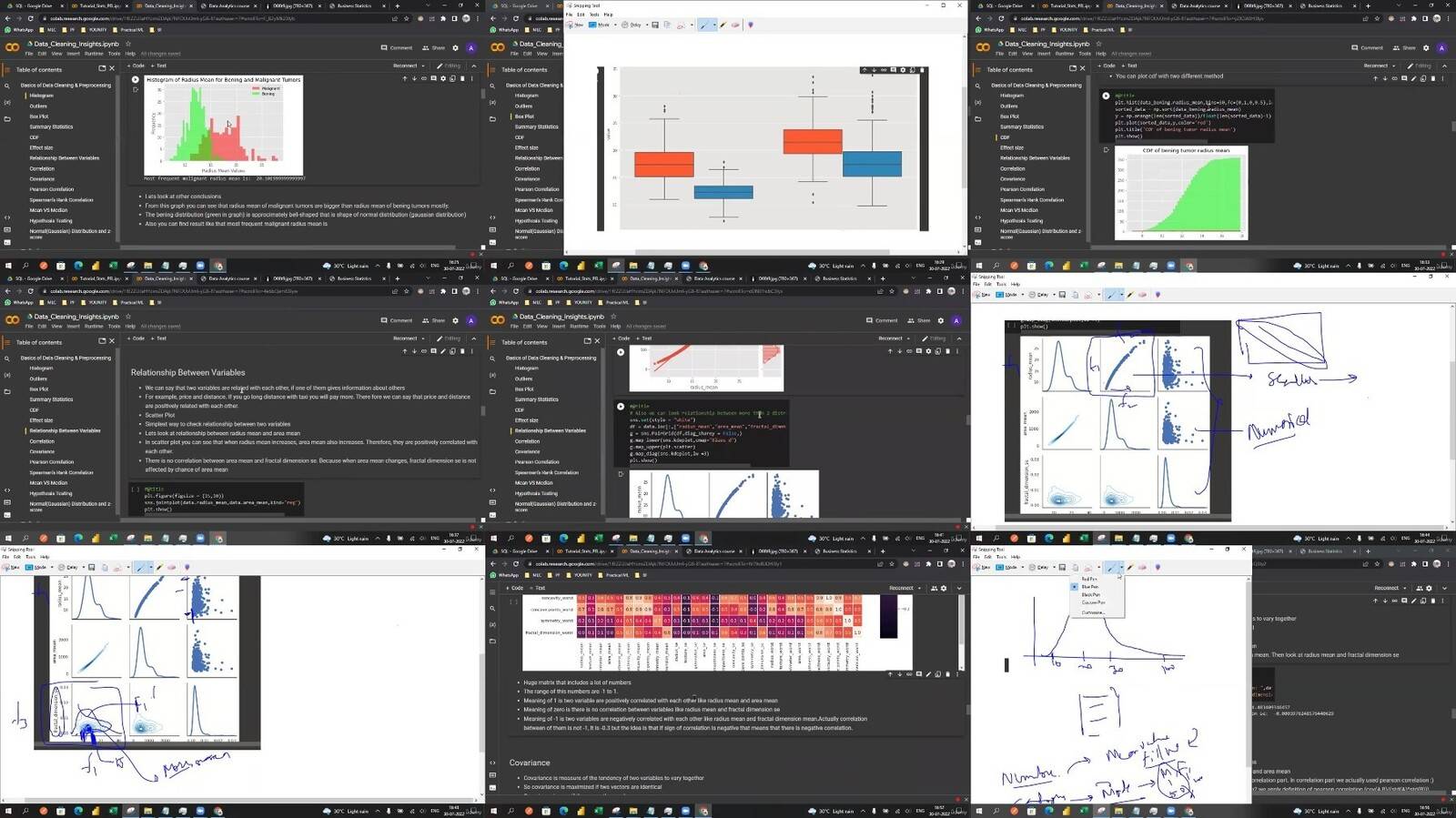Open Runtime menu in the histogram notebook

click(94, 53)
